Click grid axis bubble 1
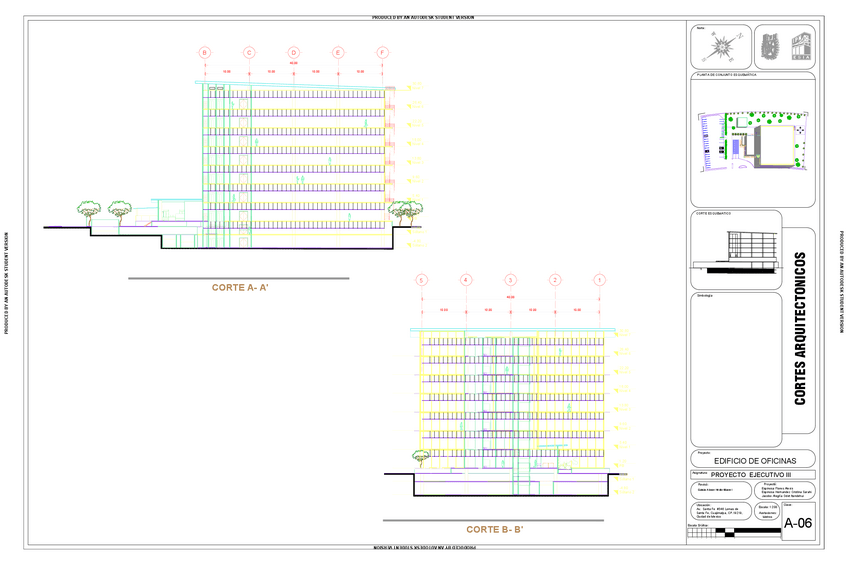This screenshot has height=565, width=848. pos(599,280)
